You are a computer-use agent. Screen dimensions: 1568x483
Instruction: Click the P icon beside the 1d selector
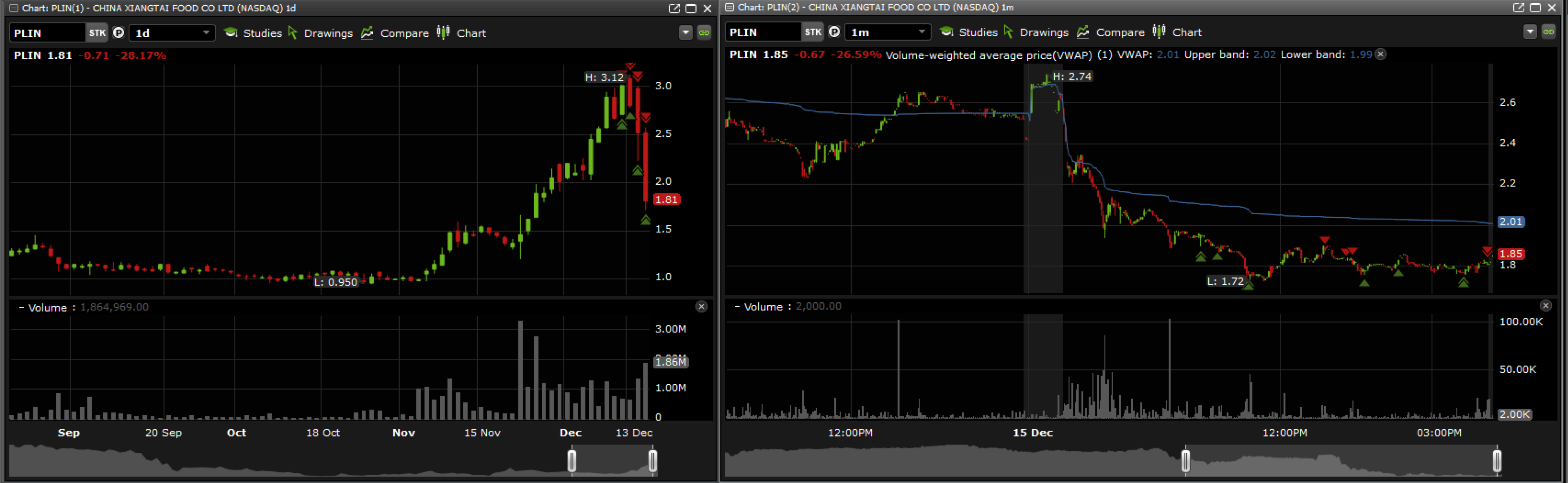(119, 33)
